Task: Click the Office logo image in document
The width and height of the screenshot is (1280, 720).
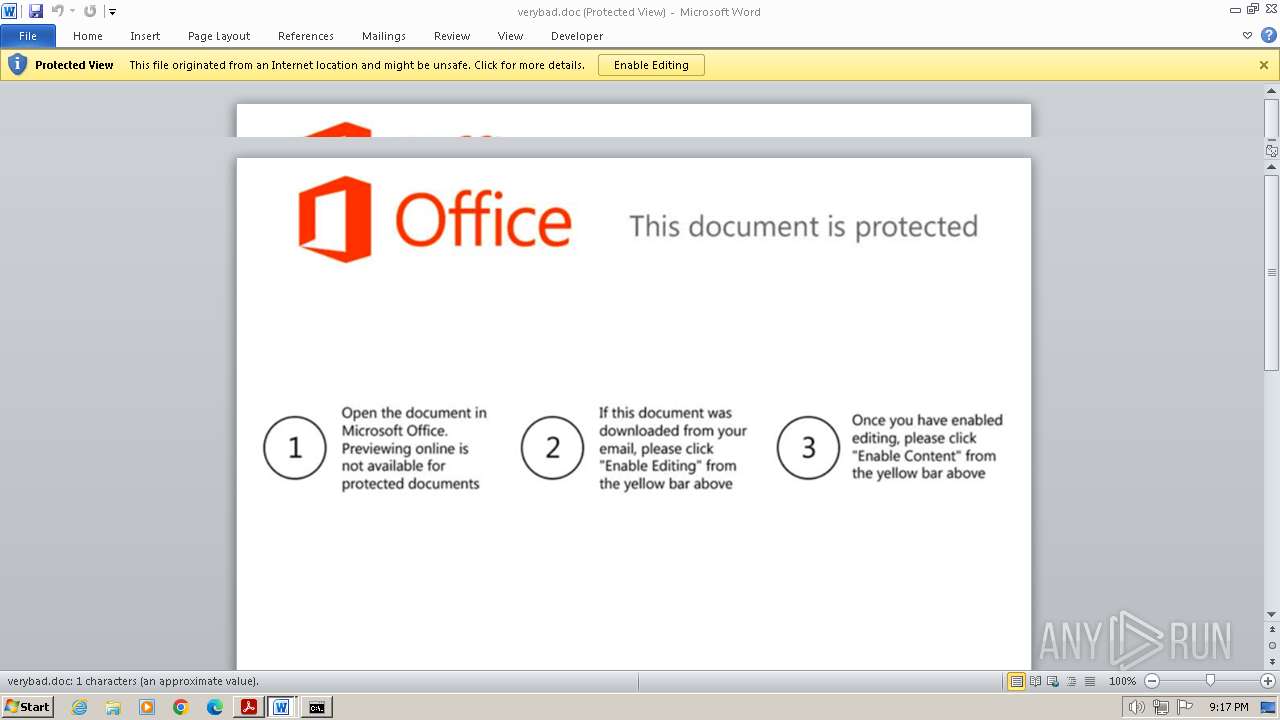Action: click(x=434, y=220)
